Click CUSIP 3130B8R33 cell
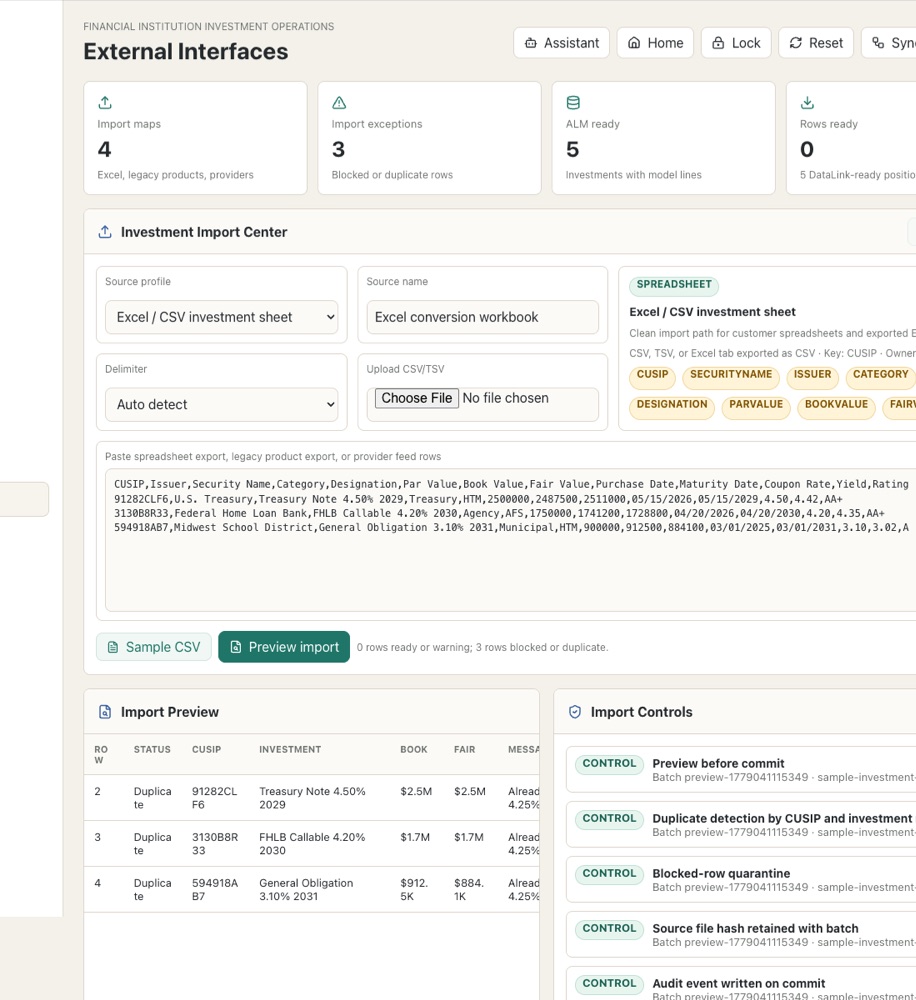The width and height of the screenshot is (916, 1000). (x=215, y=844)
